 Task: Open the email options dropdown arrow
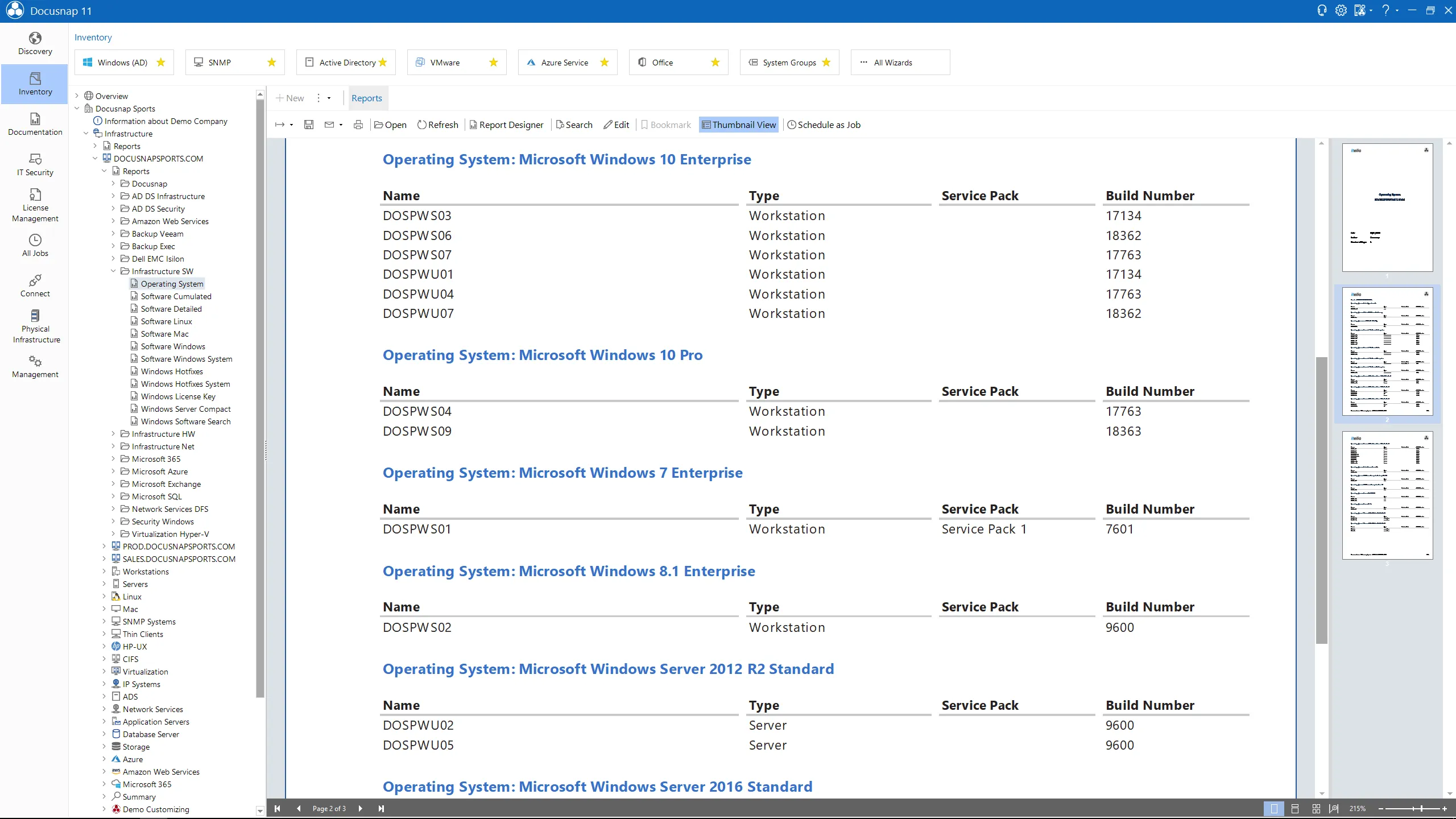coord(341,125)
